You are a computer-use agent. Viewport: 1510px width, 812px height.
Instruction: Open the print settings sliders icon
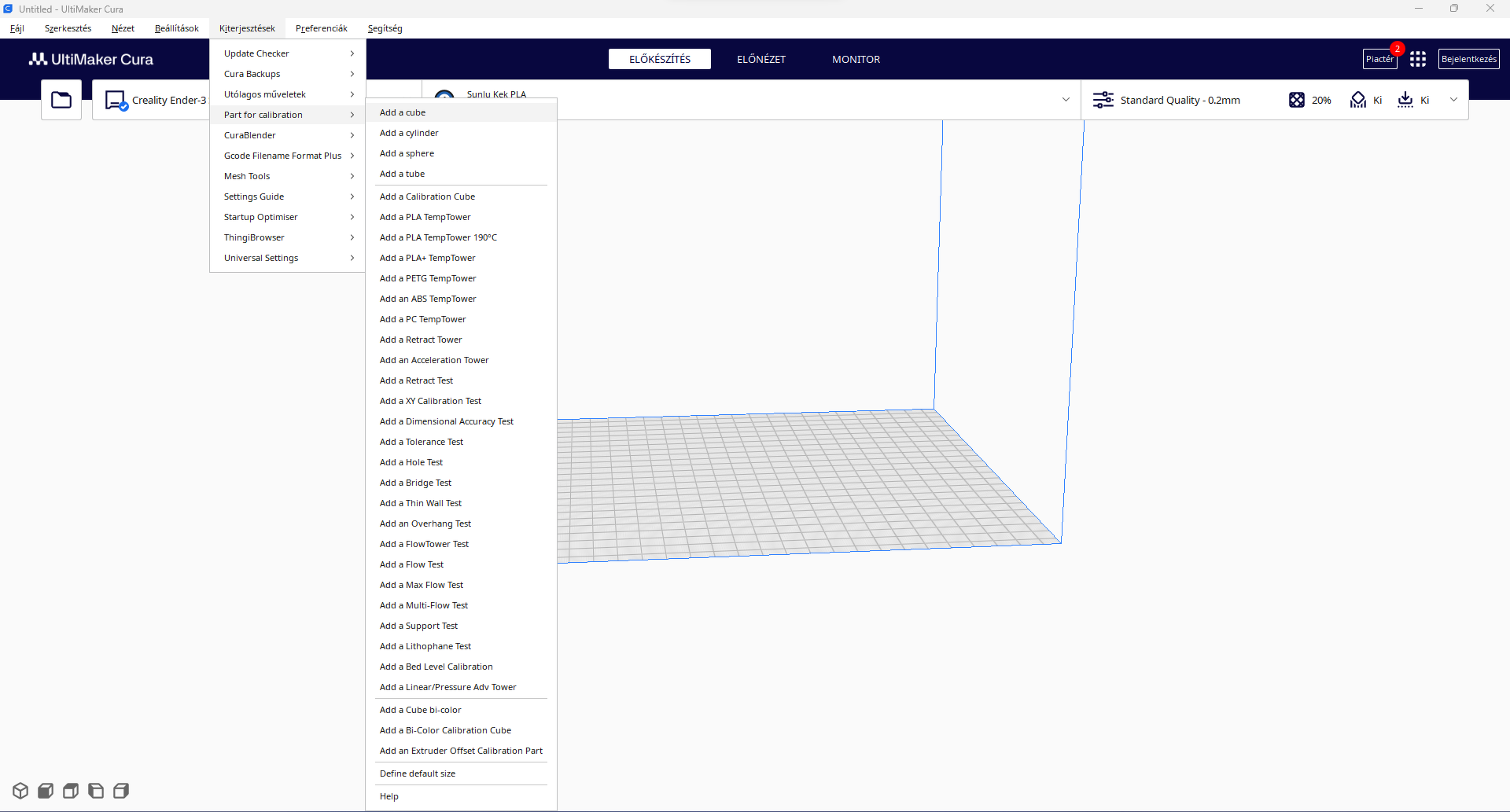click(x=1103, y=100)
